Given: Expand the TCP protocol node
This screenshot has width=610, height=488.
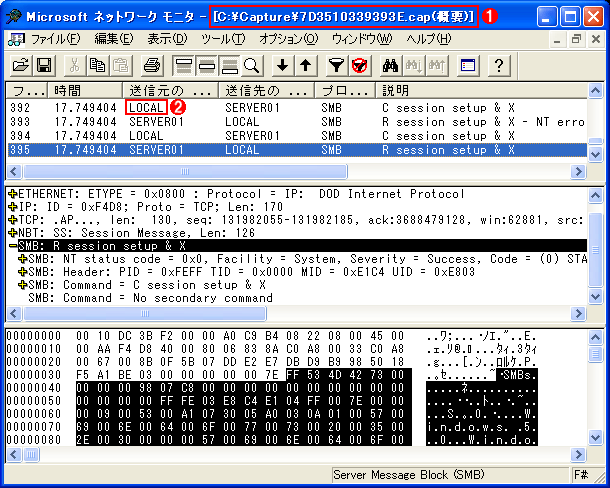Looking at the screenshot, I should point(12,220).
